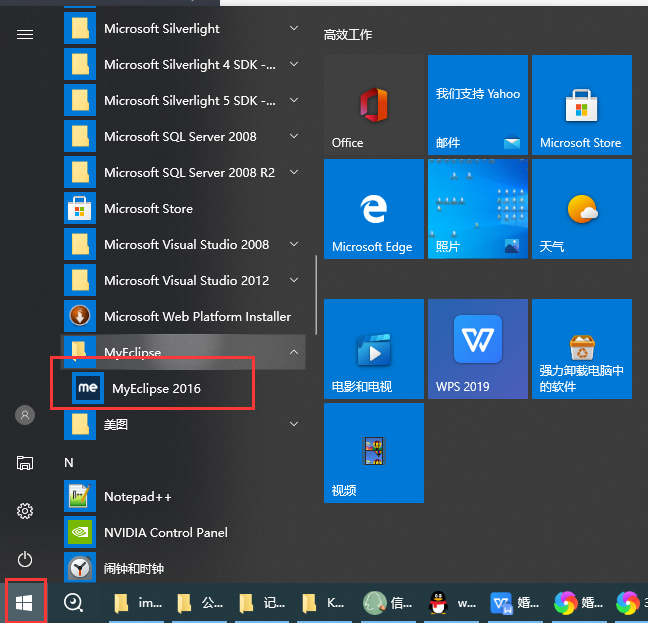
Task: Click the app list scrollbar
Action: click(316, 295)
